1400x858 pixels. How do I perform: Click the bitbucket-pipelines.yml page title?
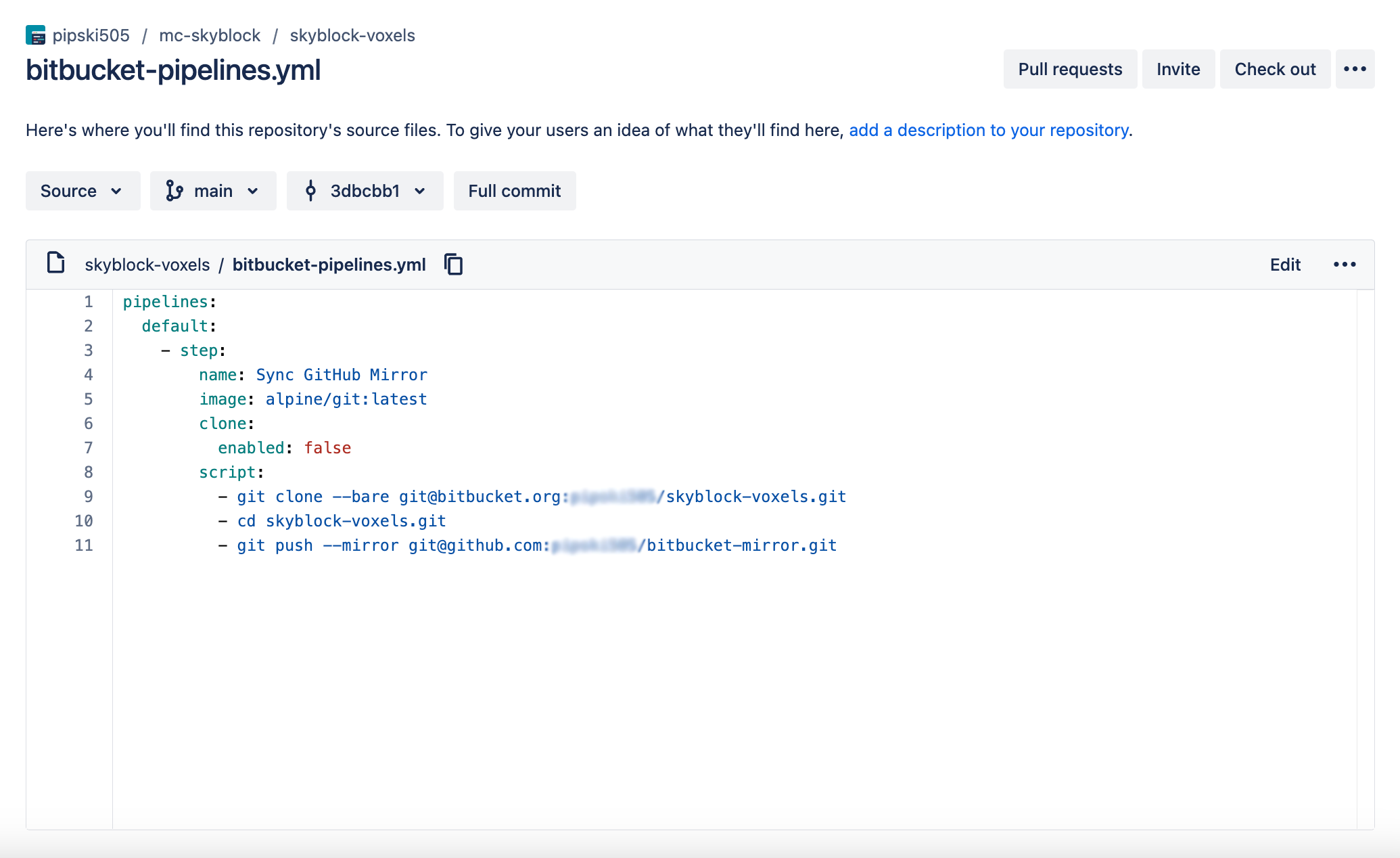pos(173,70)
